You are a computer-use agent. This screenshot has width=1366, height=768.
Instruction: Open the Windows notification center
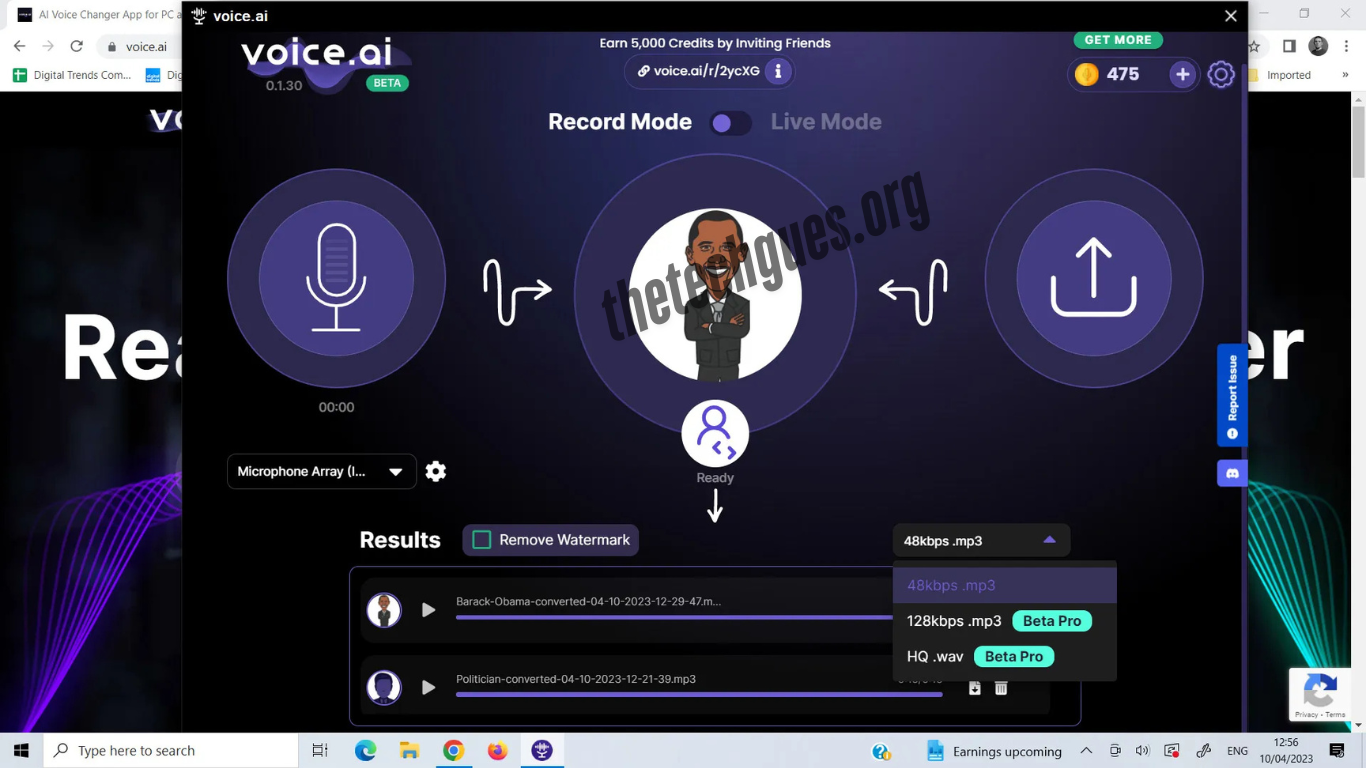tap(1337, 751)
